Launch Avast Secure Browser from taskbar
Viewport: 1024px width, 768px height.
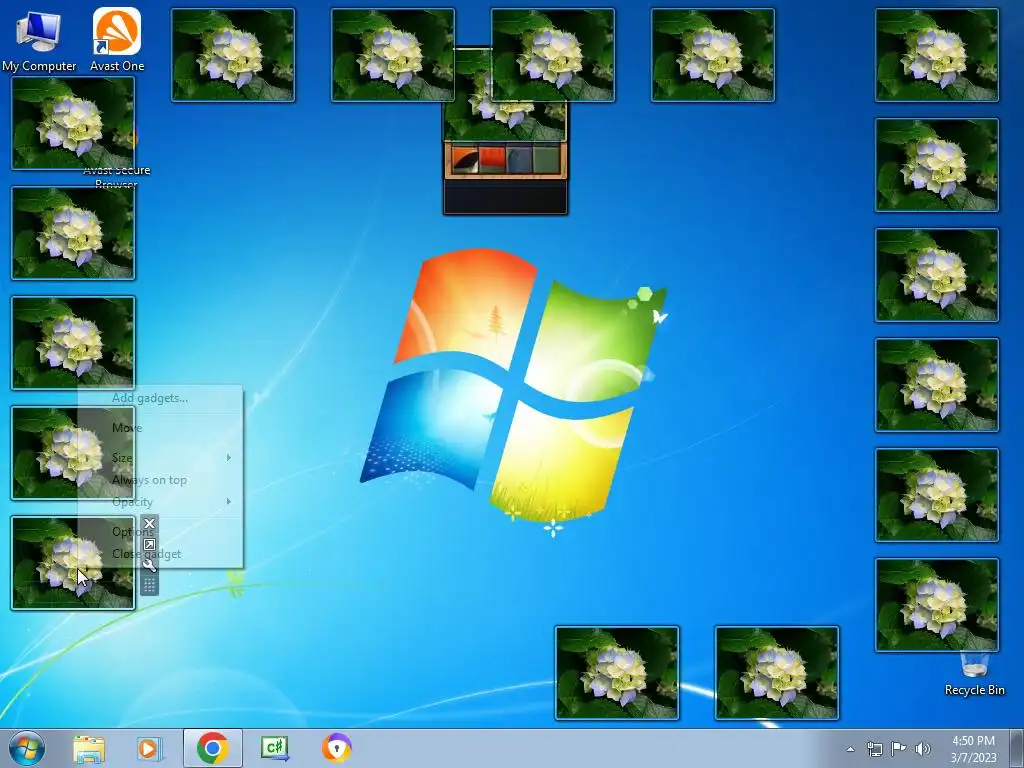point(336,748)
